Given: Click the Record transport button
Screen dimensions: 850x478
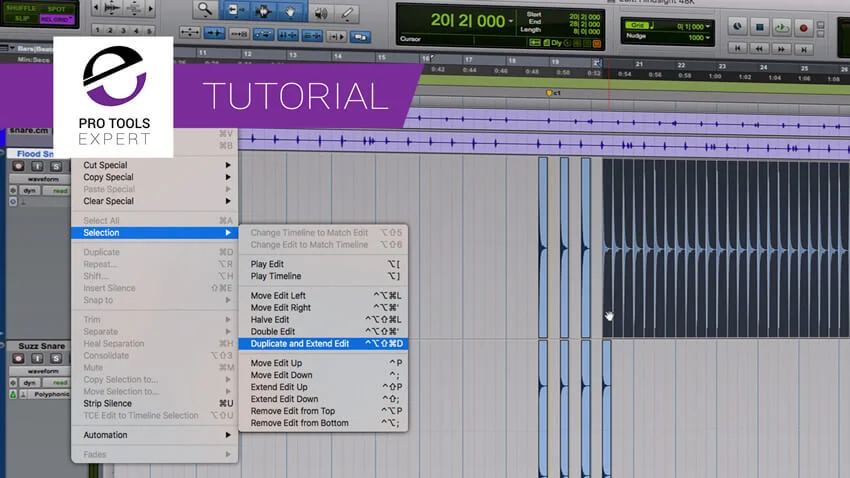Looking at the screenshot, I should tap(803, 28).
